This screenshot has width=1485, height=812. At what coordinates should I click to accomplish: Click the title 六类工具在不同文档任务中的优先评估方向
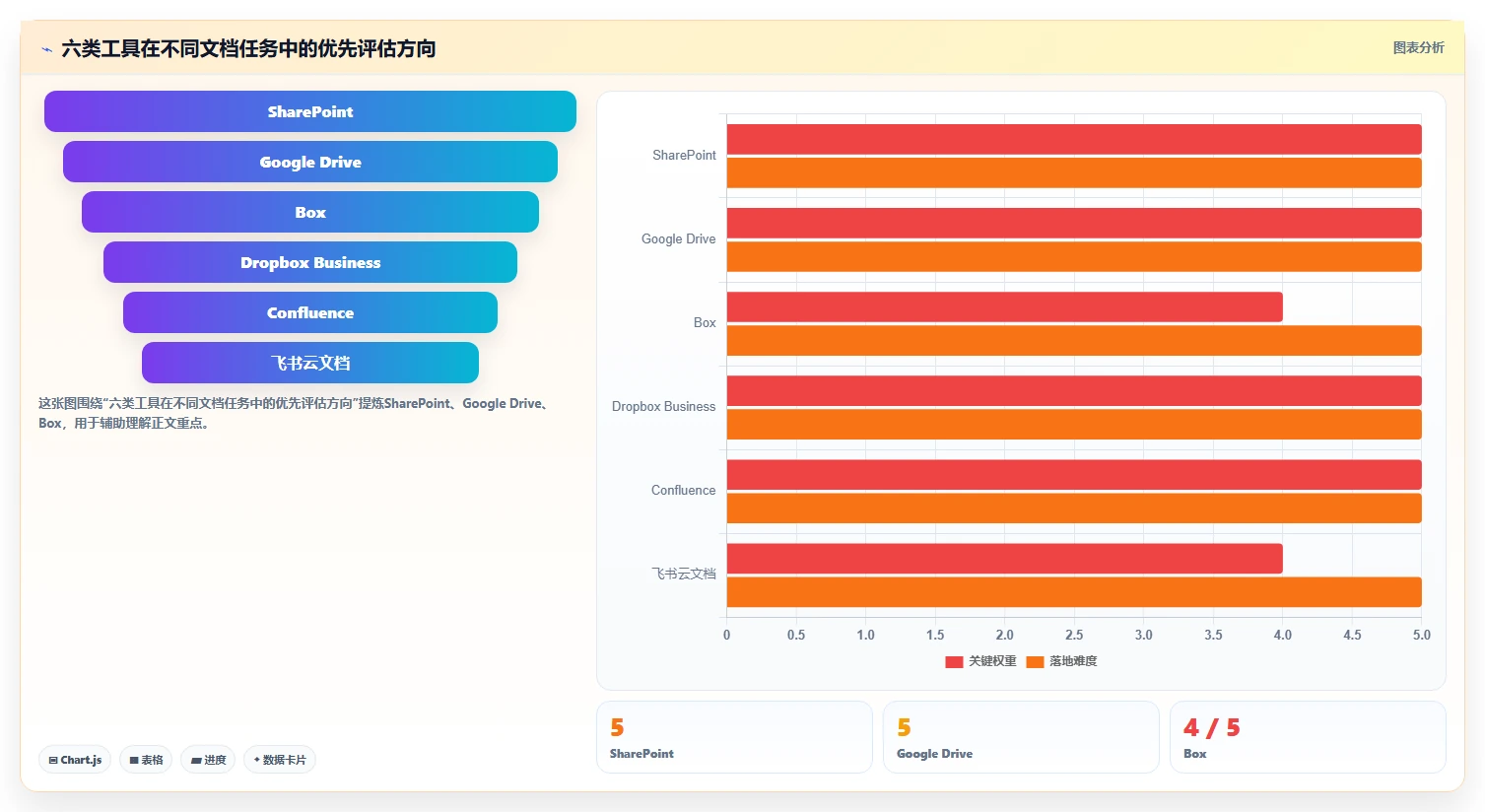248,48
